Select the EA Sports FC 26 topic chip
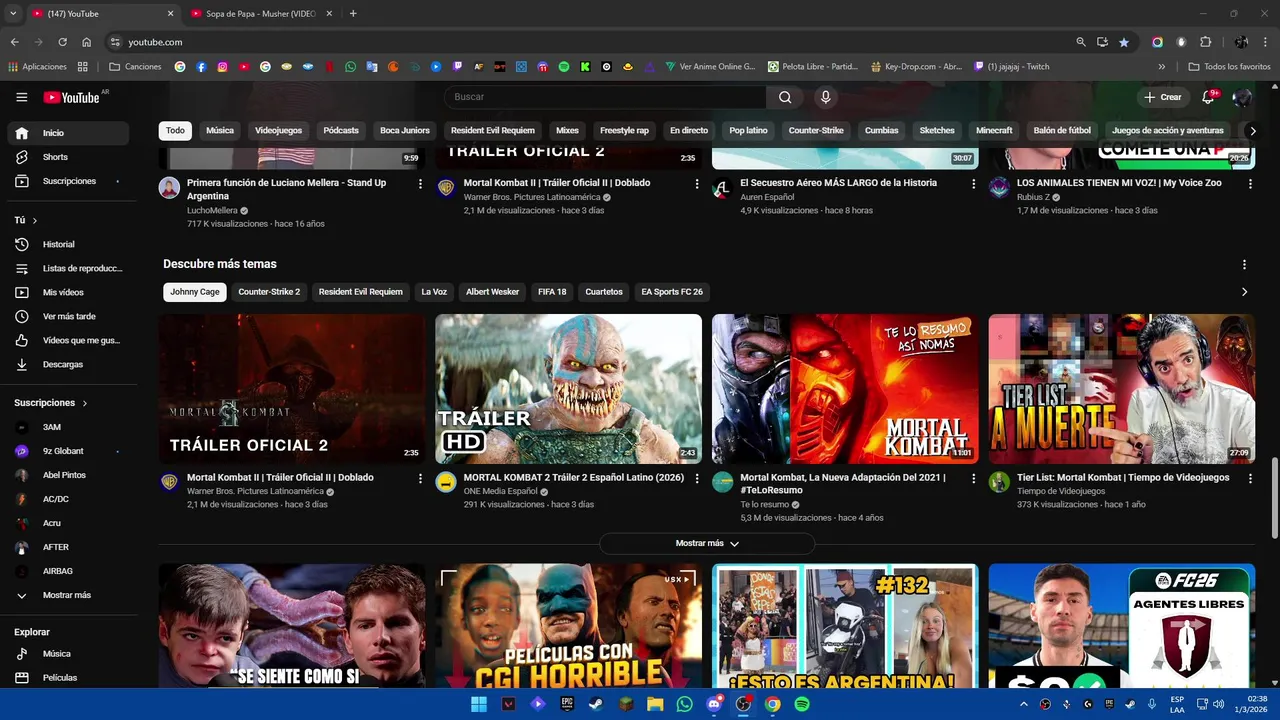 (672, 292)
